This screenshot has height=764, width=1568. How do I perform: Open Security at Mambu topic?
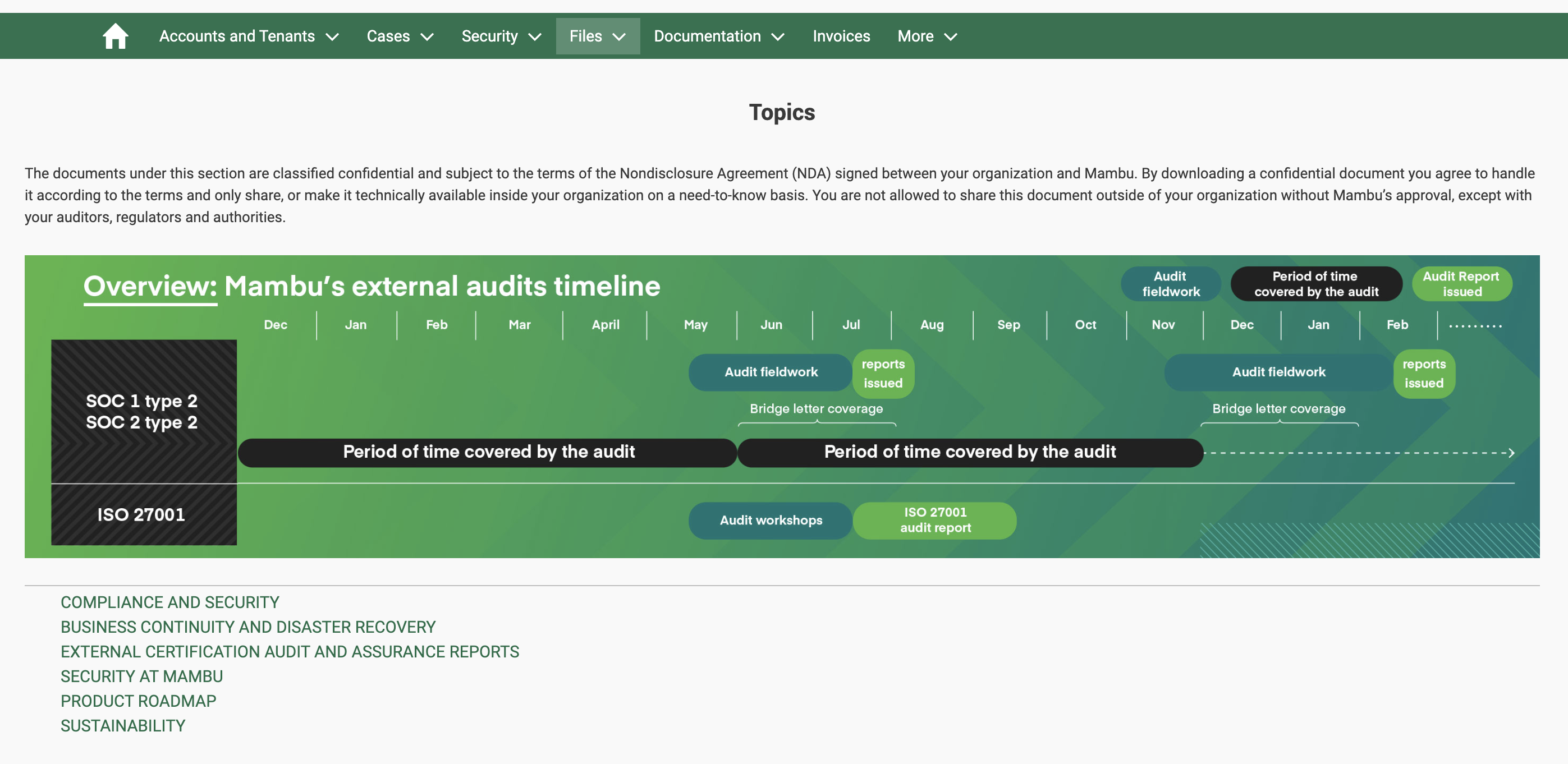point(141,676)
